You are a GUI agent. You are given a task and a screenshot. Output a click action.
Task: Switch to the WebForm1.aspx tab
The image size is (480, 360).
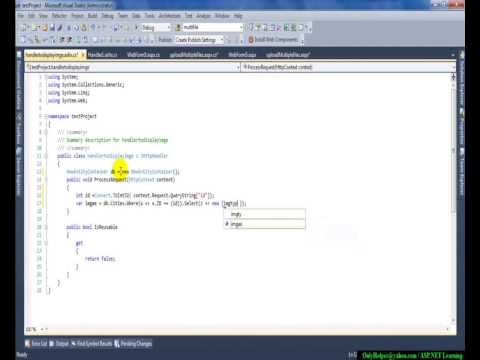click(x=242, y=55)
